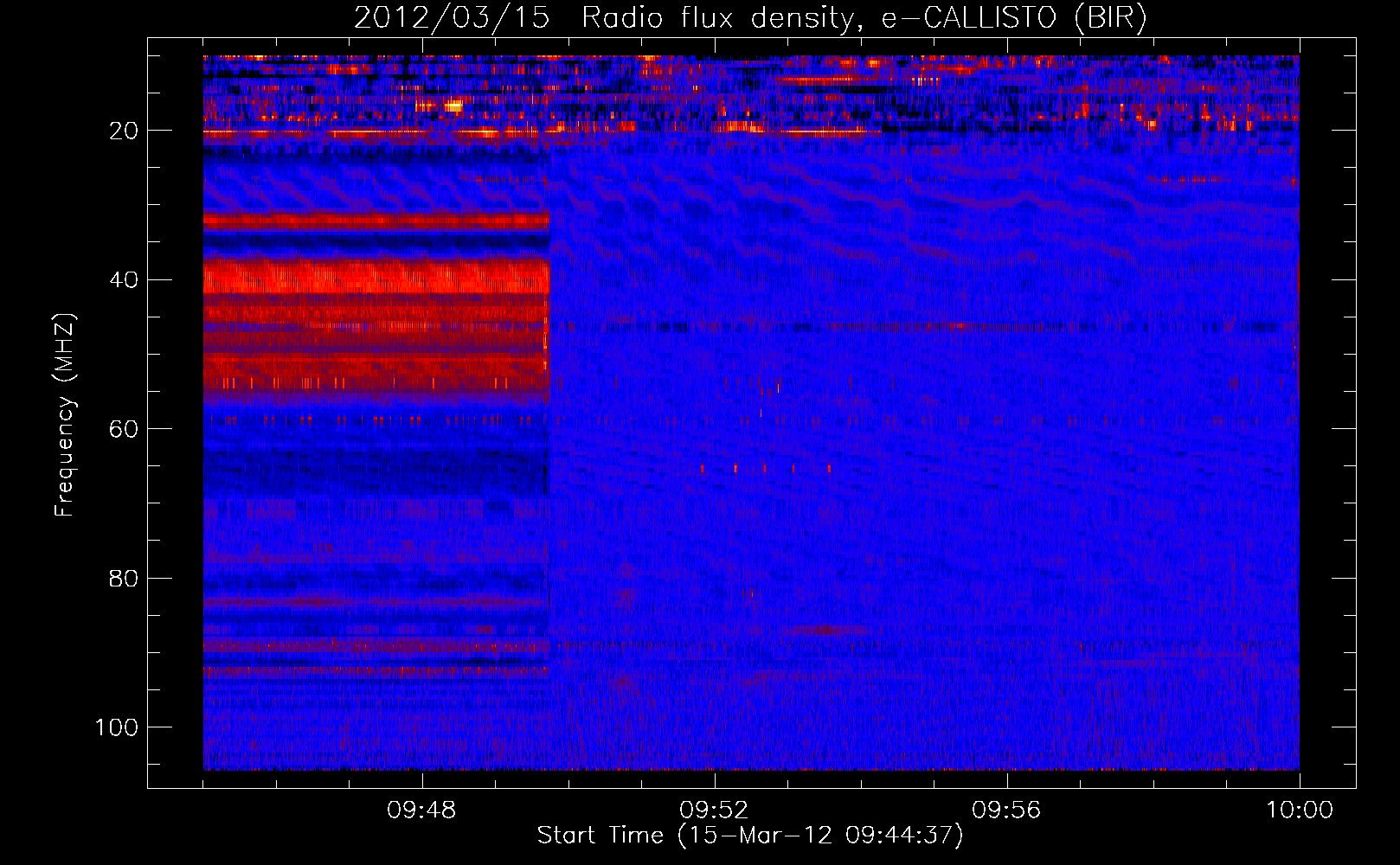This screenshot has height=865, width=1400.
Task: Select the 'Frequency (MHZ)' y-axis label
Action: tap(65, 415)
